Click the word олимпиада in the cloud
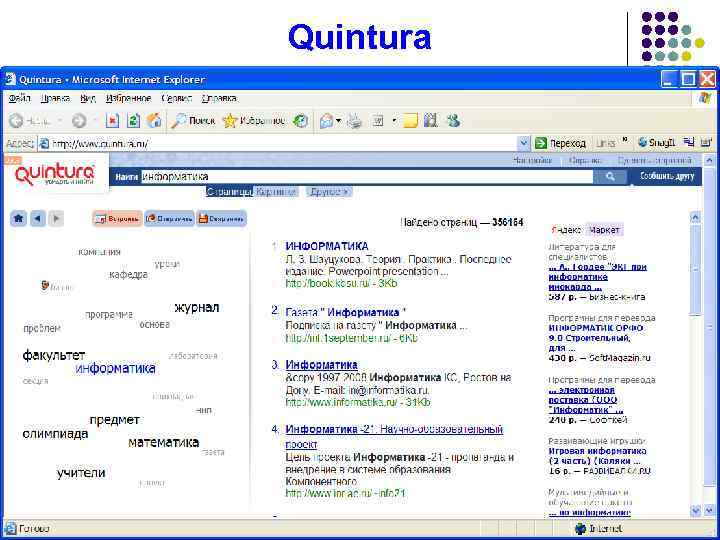The width and height of the screenshot is (720, 540). click(55, 433)
